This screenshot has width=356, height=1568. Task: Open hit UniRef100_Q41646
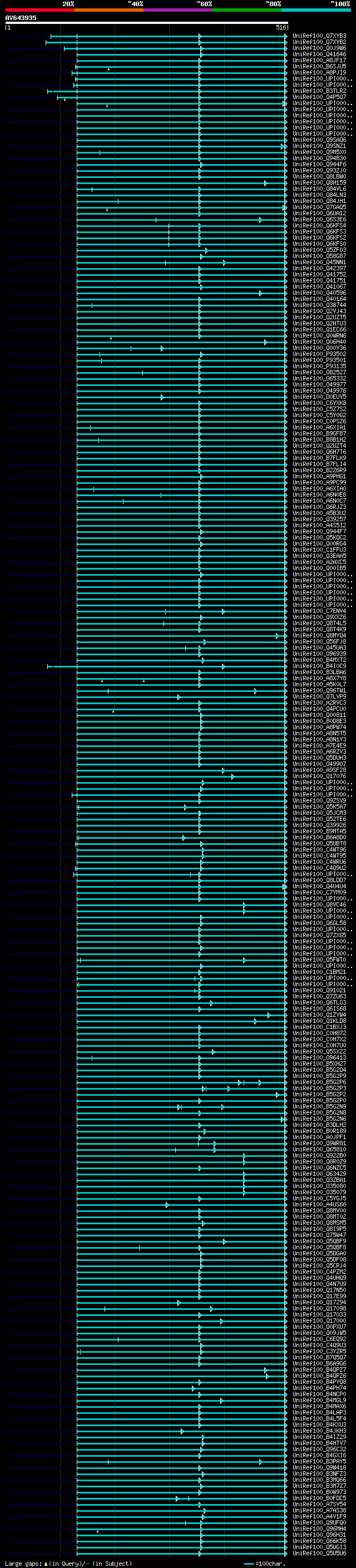[319, 54]
